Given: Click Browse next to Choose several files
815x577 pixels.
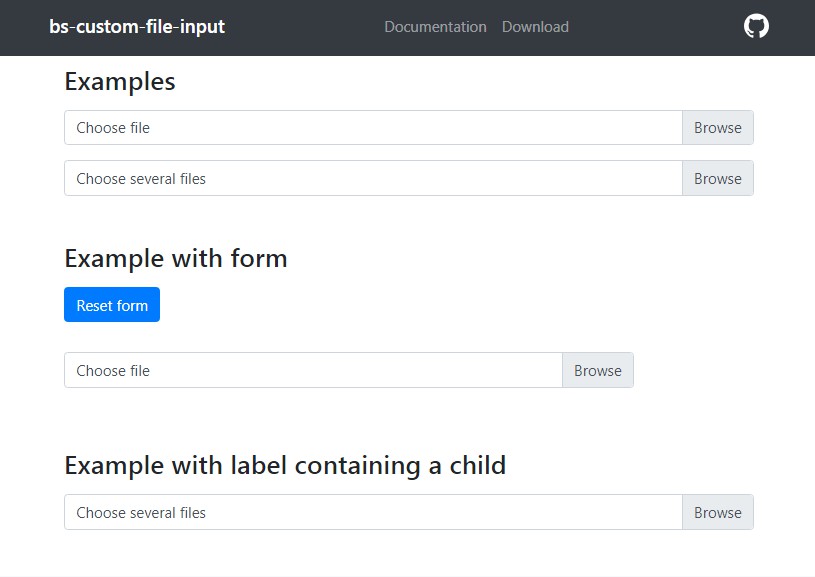Looking at the screenshot, I should [717, 178].
